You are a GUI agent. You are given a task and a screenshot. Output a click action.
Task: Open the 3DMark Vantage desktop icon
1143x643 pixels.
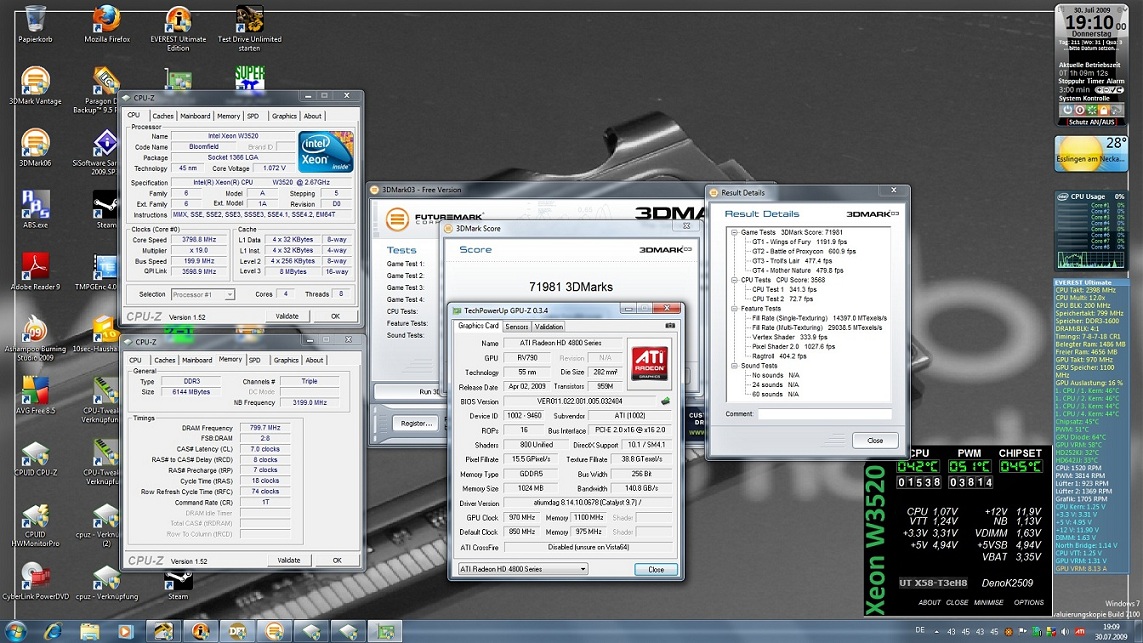tap(35, 85)
